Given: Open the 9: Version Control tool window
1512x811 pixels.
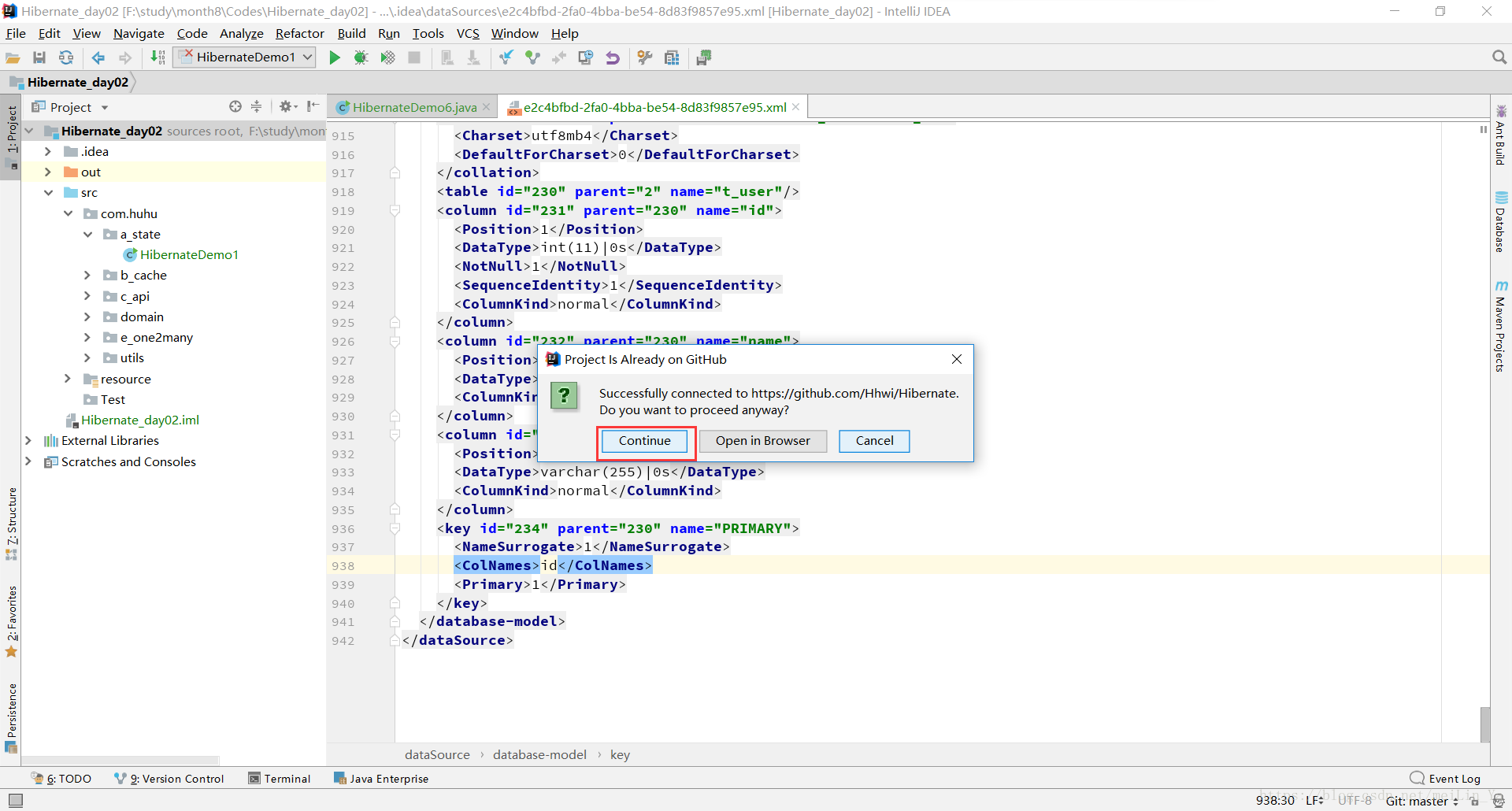Looking at the screenshot, I should click(169, 779).
